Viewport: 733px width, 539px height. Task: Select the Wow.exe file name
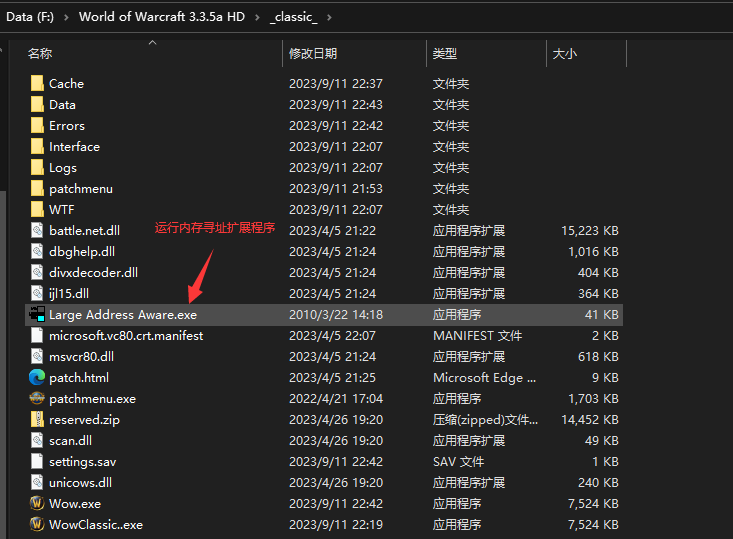[x=75, y=503]
